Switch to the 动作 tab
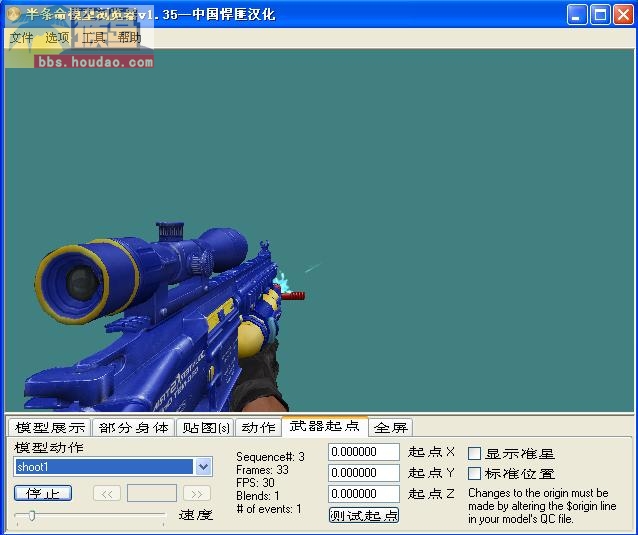Viewport: 638px width, 535px height. pos(258,428)
